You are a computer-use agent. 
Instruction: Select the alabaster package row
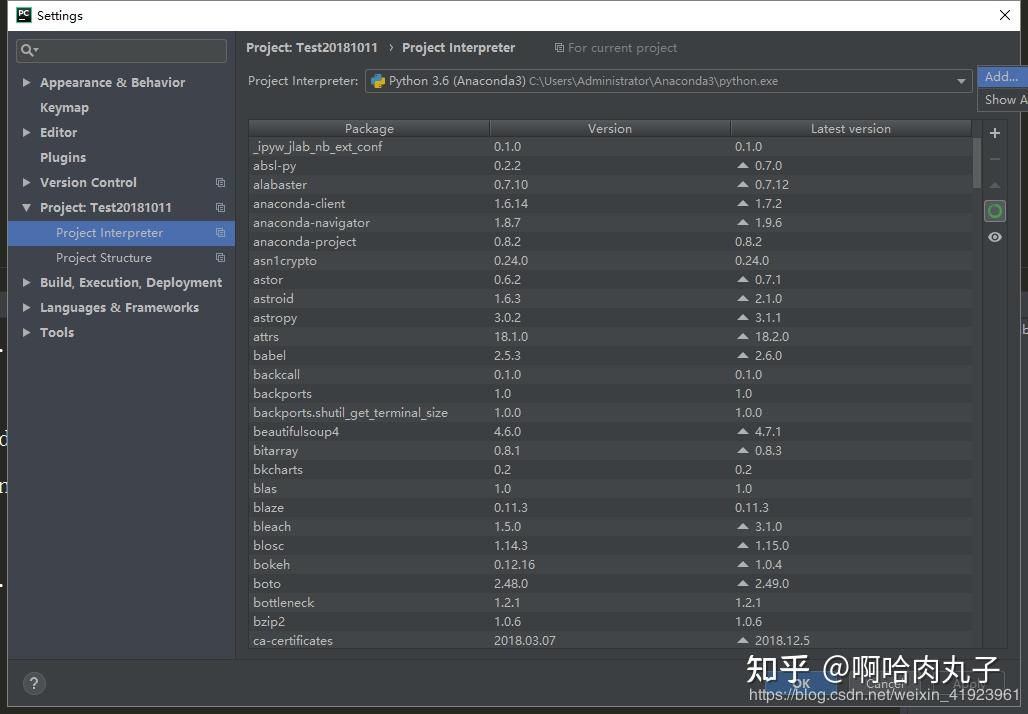[610, 185]
